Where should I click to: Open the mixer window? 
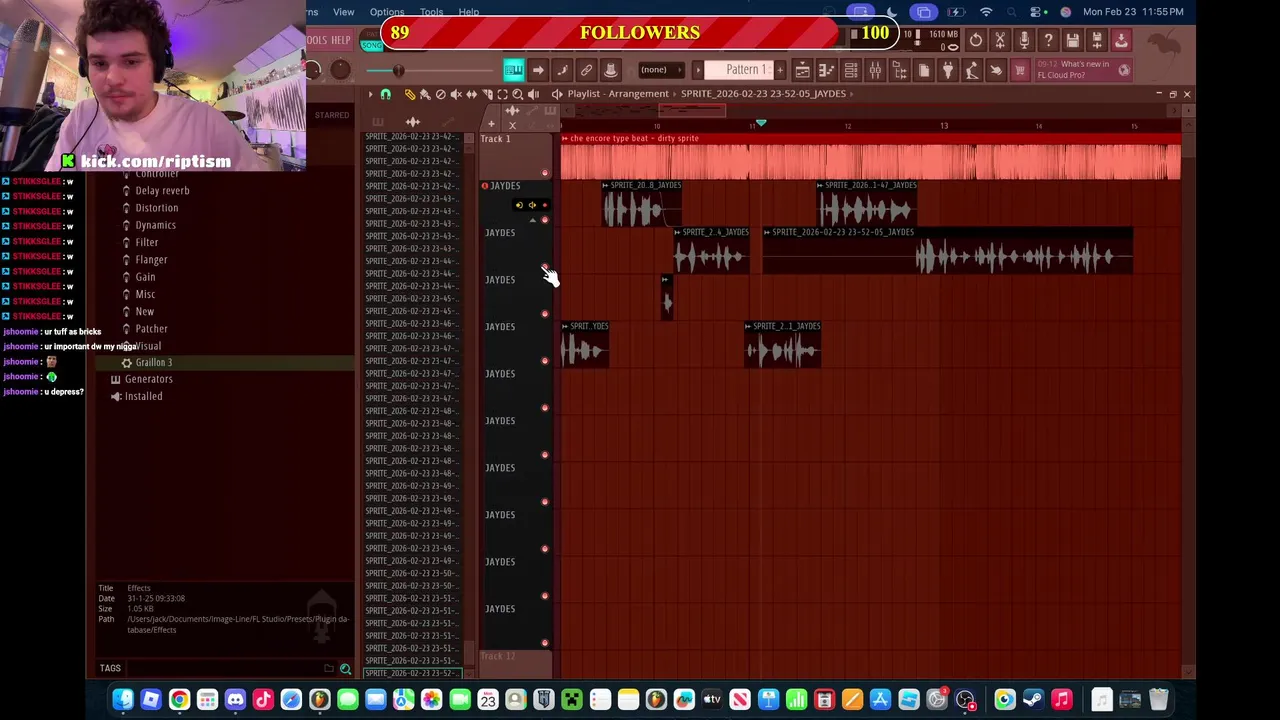tap(875, 70)
